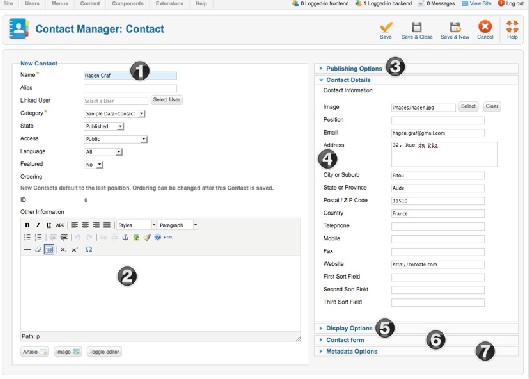Viewport: 529px width, 379px height.
Task: Click the red Cancel icon
Action: click(485, 26)
